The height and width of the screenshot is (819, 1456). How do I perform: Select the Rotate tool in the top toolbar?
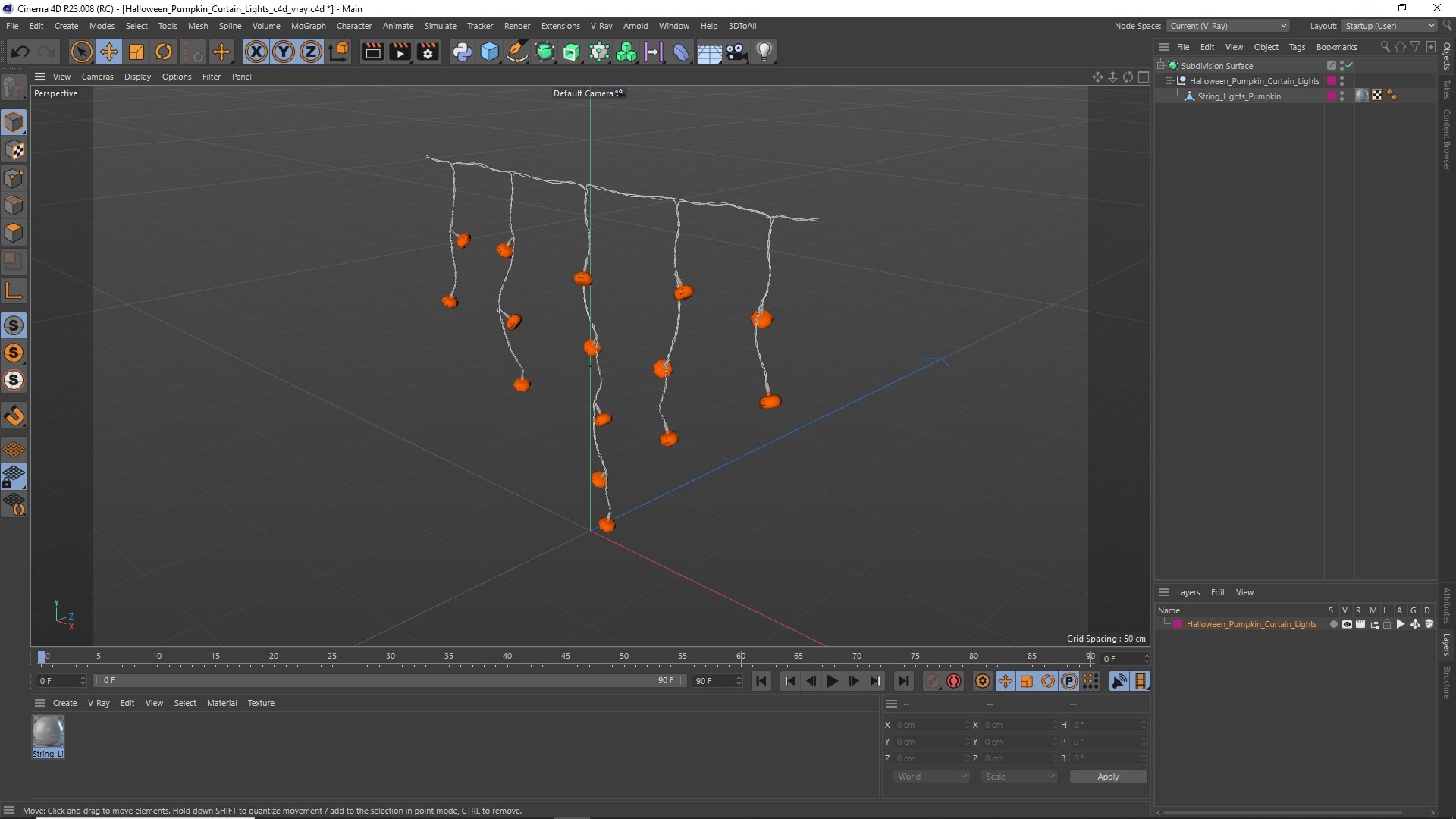click(x=164, y=52)
